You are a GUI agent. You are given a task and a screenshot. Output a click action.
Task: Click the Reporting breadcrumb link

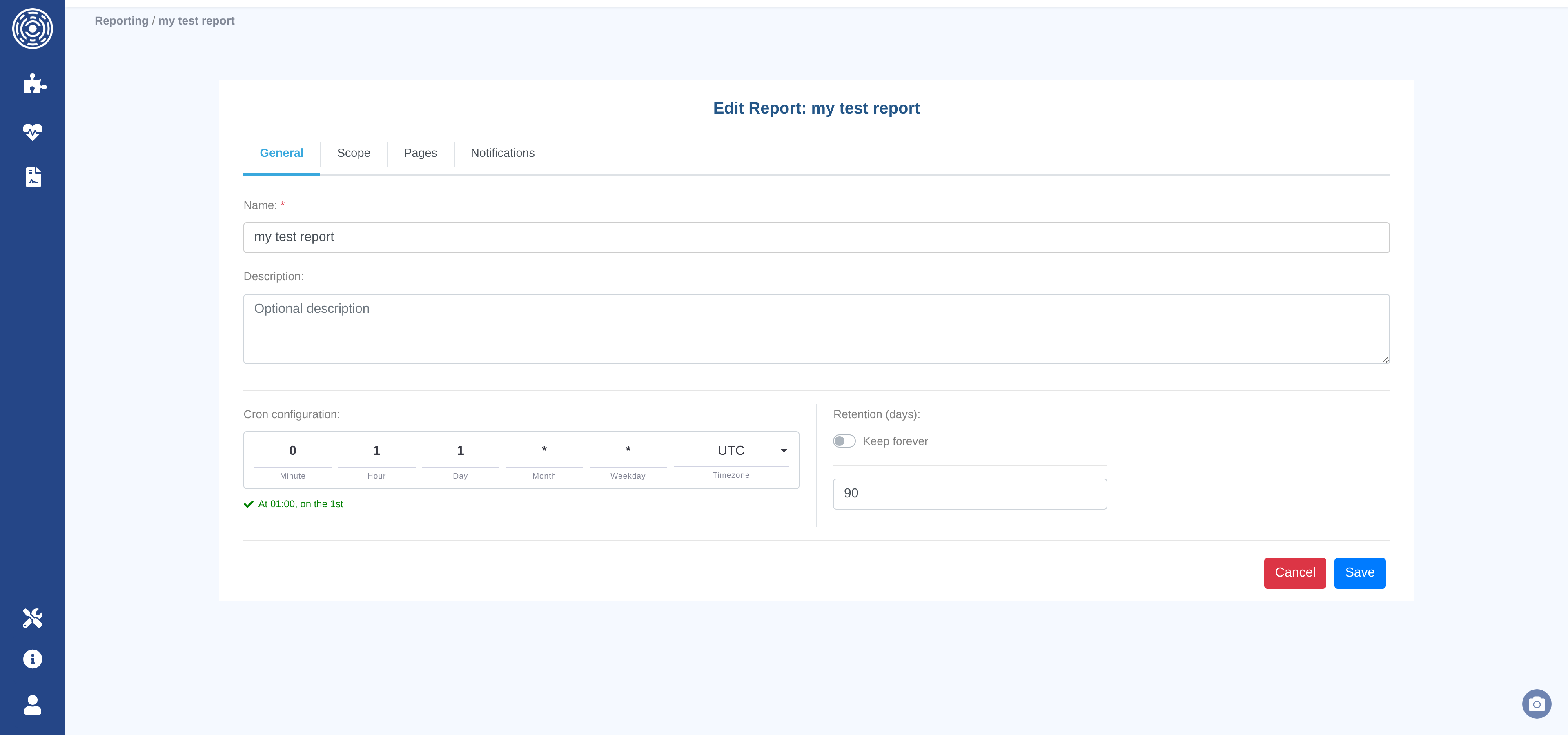[121, 21]
